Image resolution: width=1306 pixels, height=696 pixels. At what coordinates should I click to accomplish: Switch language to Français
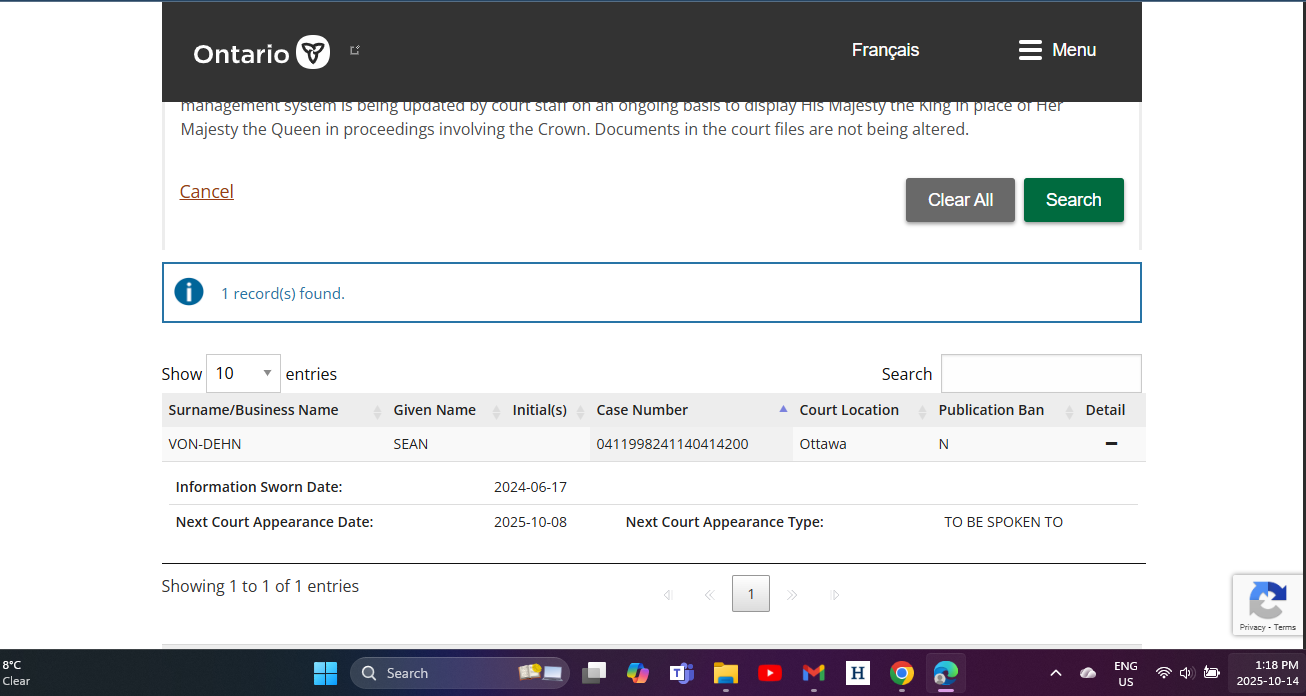point(885,50)
